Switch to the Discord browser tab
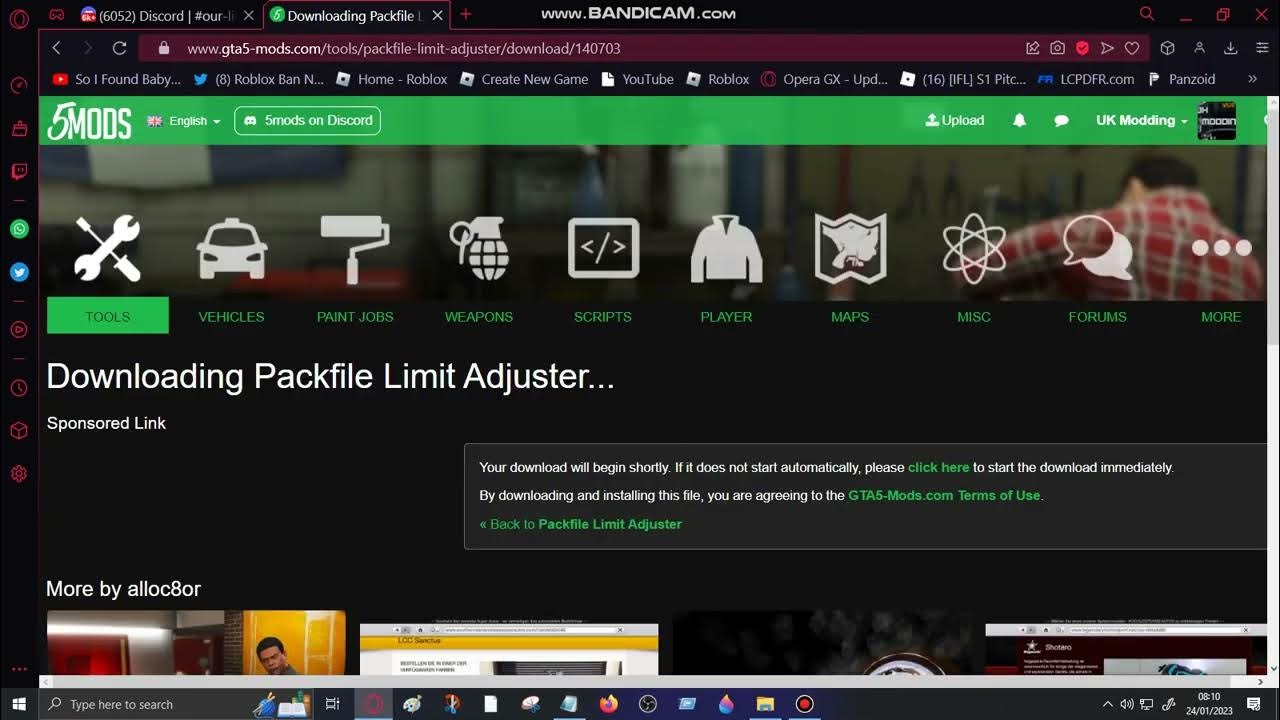Viewport: 1280px width, 720px height. coord(166,15)
